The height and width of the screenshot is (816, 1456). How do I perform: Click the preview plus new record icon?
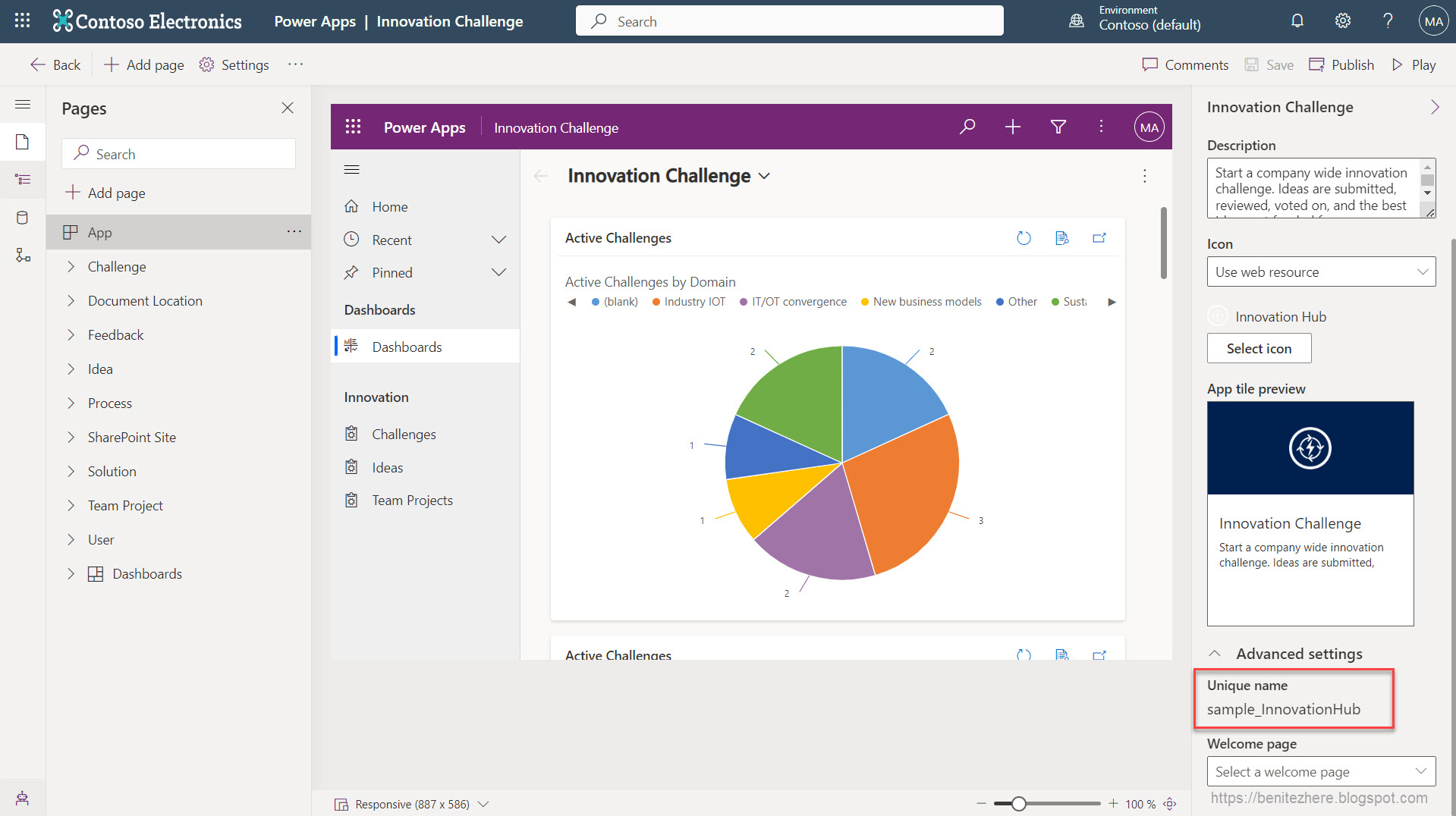[1013, 127]
